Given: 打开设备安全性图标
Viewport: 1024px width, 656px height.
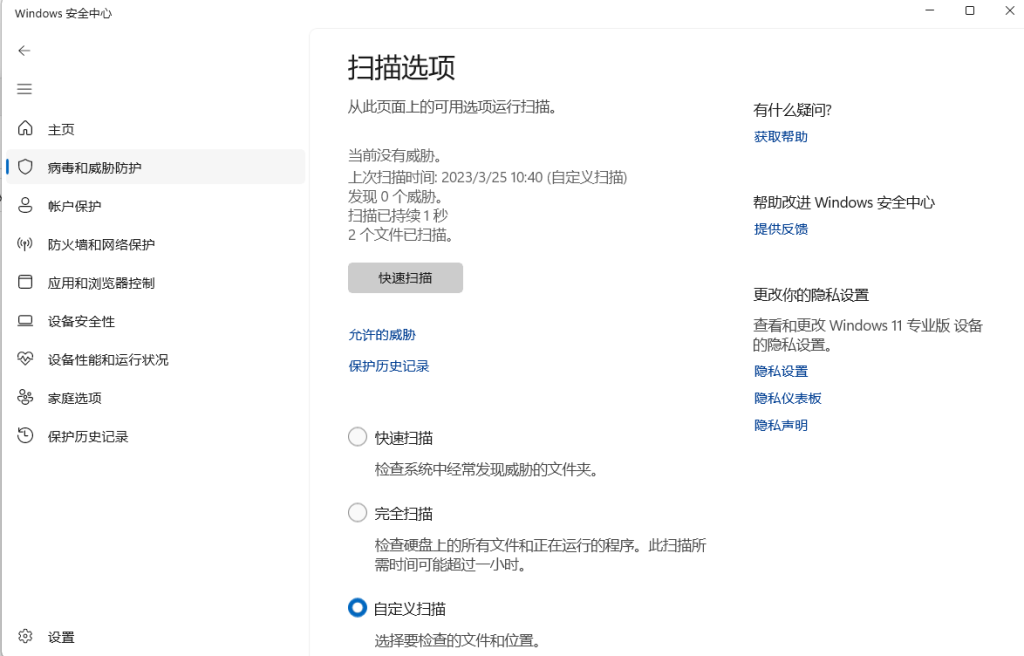Looking at the screenshot, I should pyautogui.click(x=24, y=320).
